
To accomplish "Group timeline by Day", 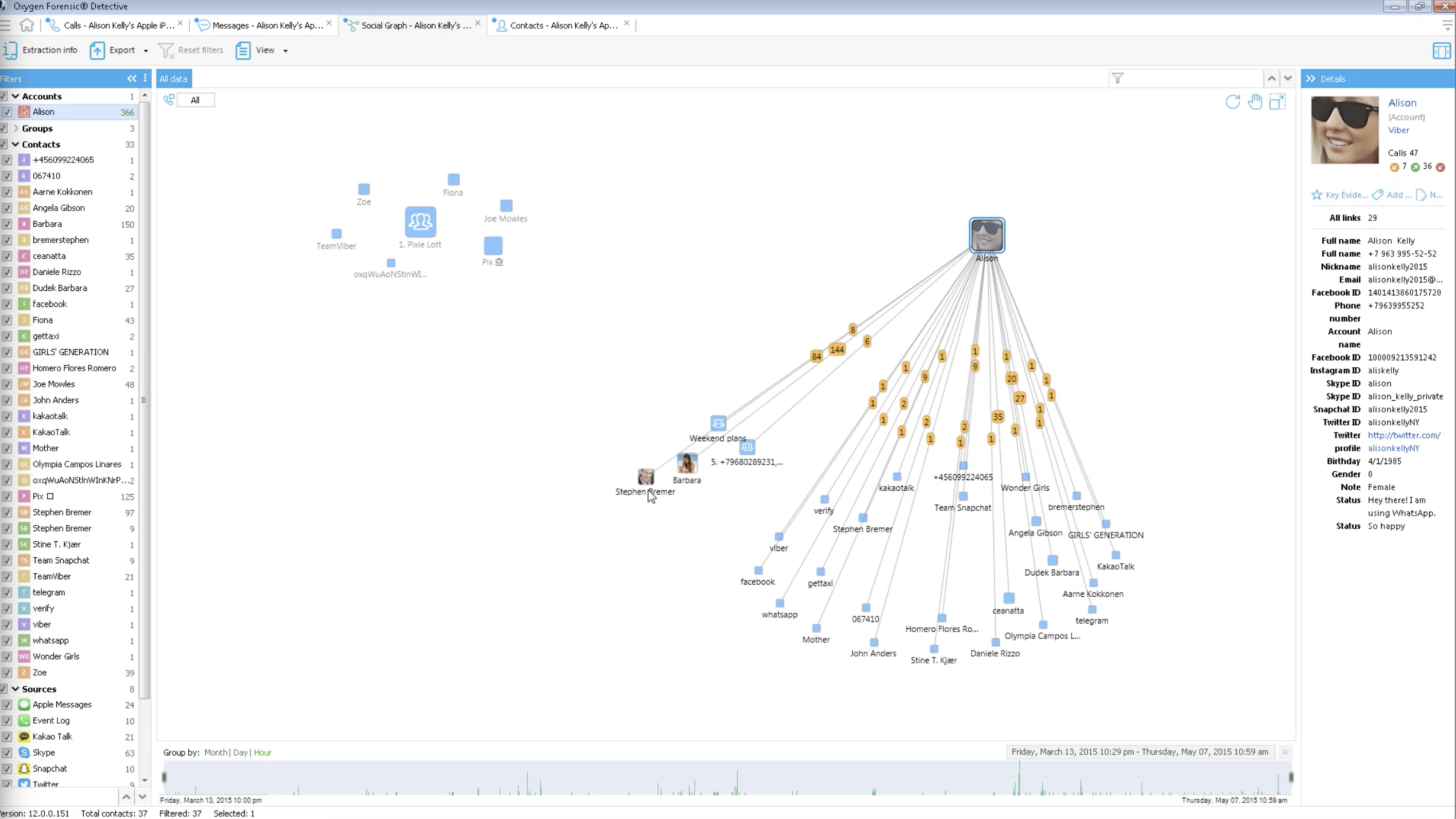I will 240,752.
